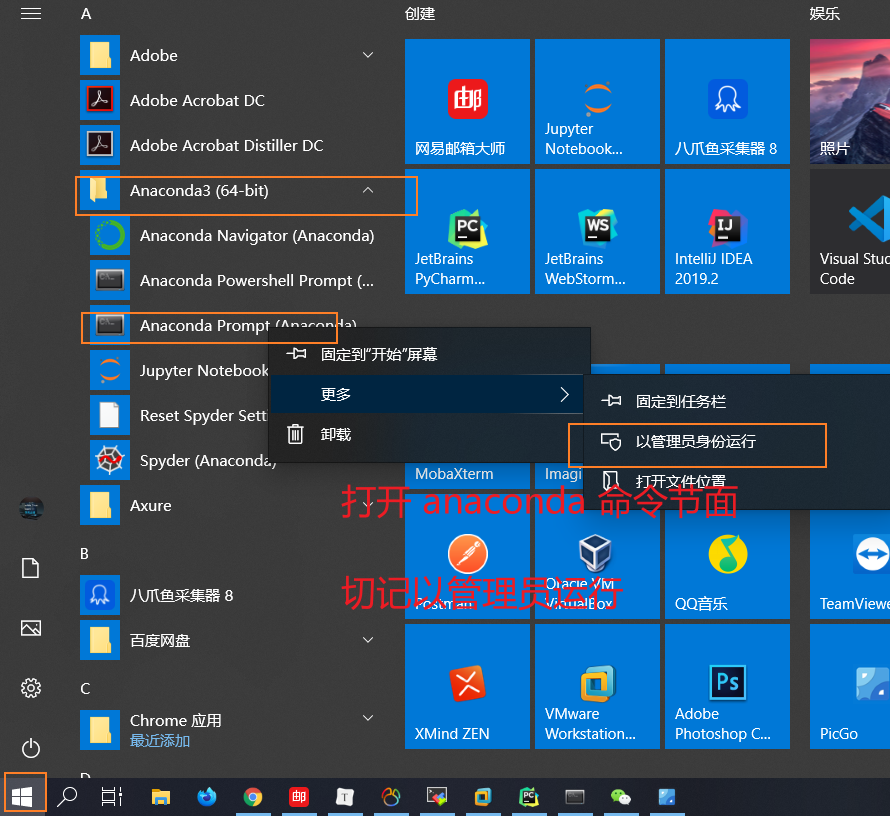
Task: Launch Spyder (Anaconda)
Action: (x=183, y=460)
